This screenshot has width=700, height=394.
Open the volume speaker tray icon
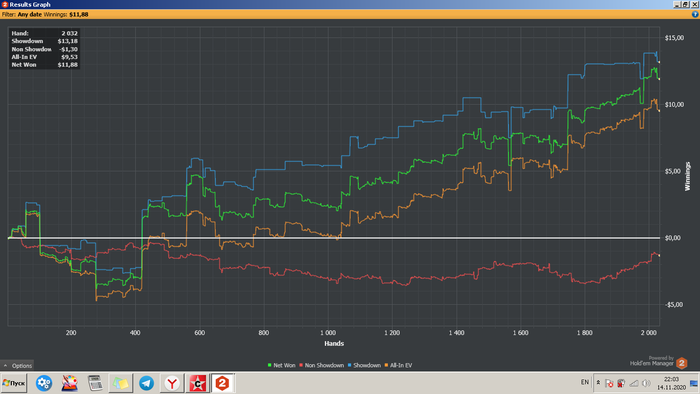tap(646, 383)
